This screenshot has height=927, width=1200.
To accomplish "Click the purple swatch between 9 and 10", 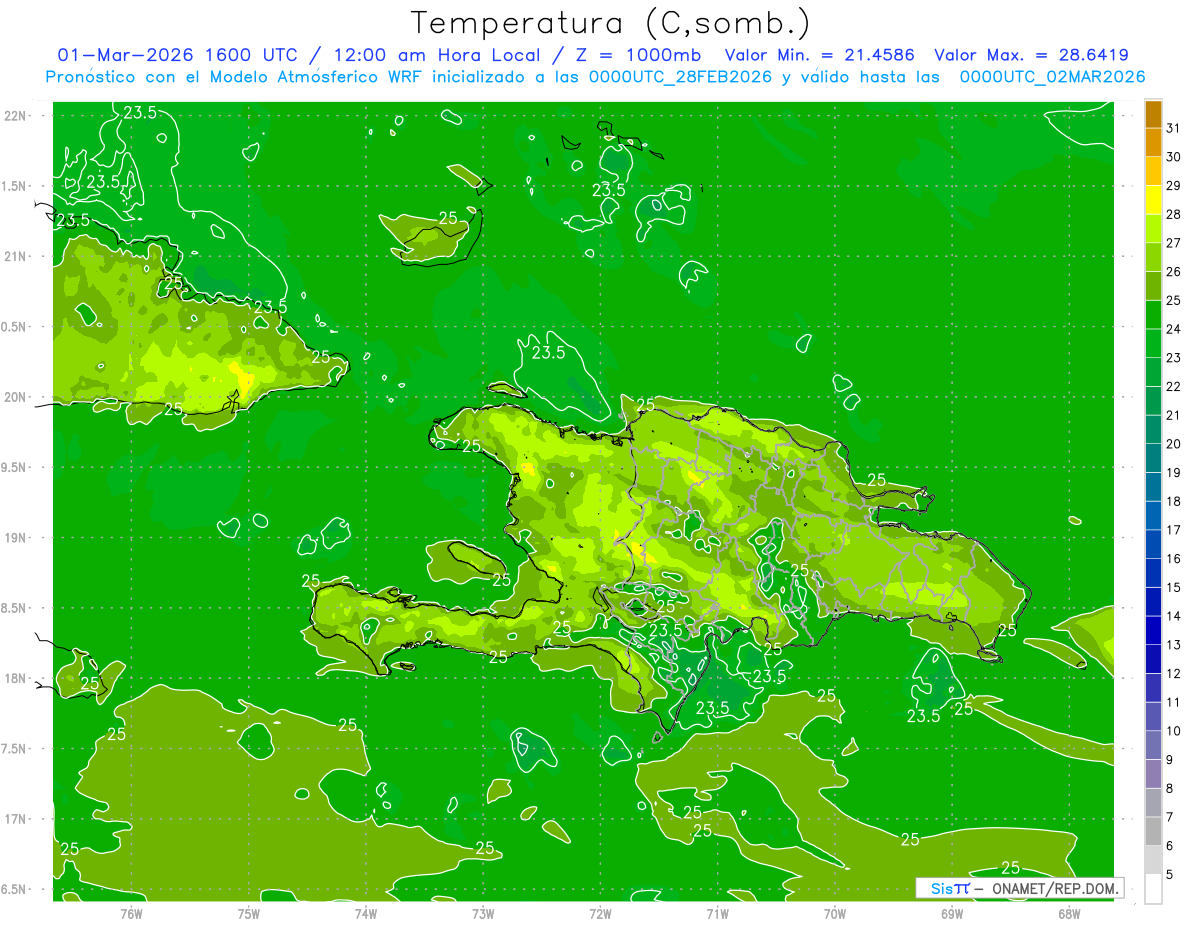I will (1153, 746).
